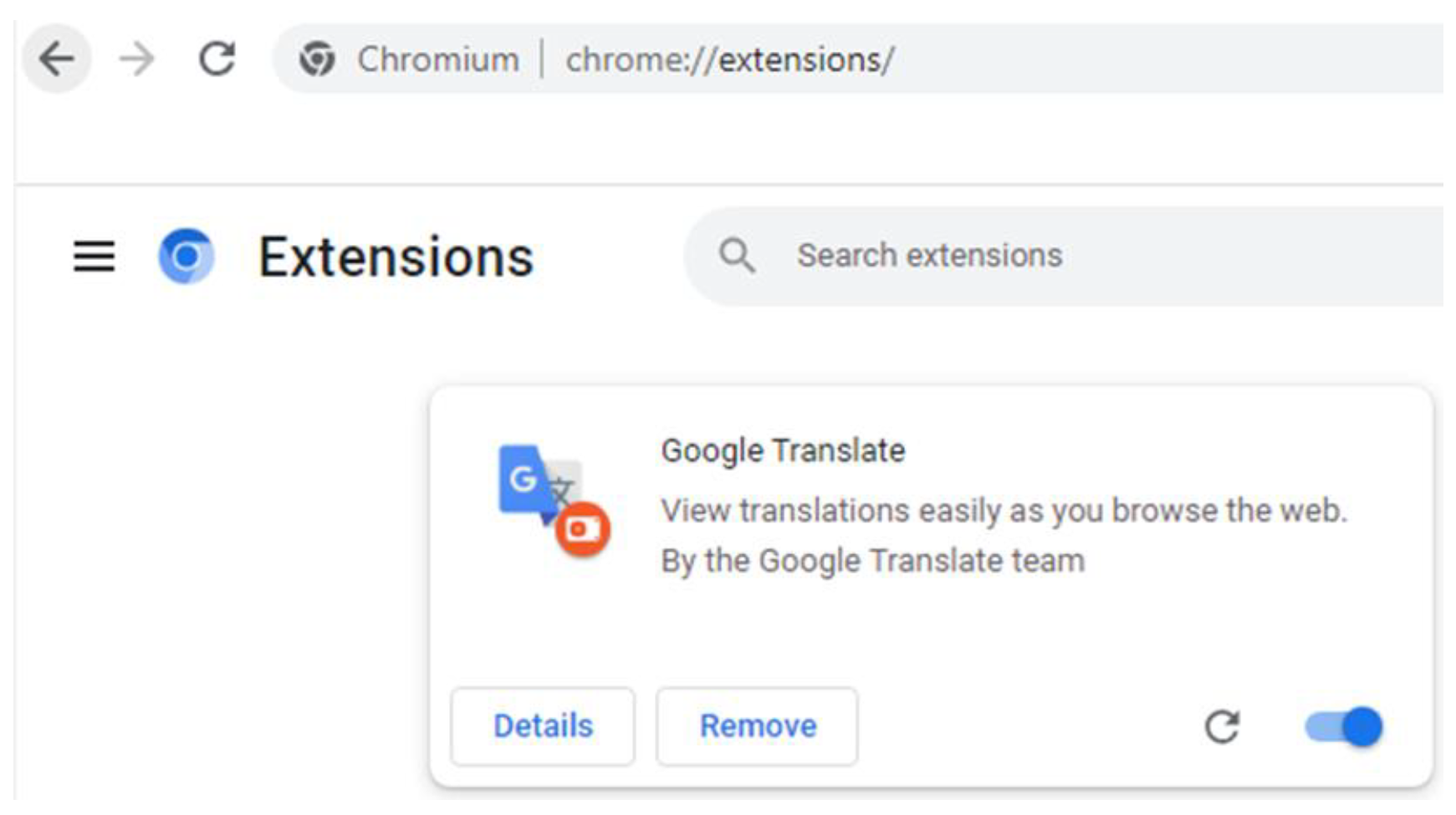Screen dimensions: 1456x815
Task: Click the Extensions page heading
Action: [x=396, y=257]
